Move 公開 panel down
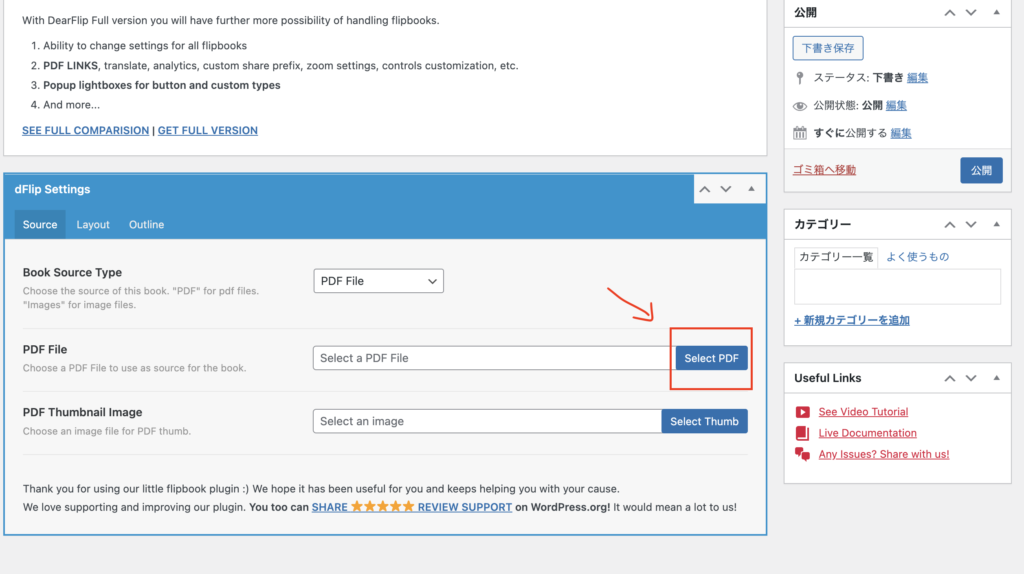The image size is (1024, 574). coord(971,12)
